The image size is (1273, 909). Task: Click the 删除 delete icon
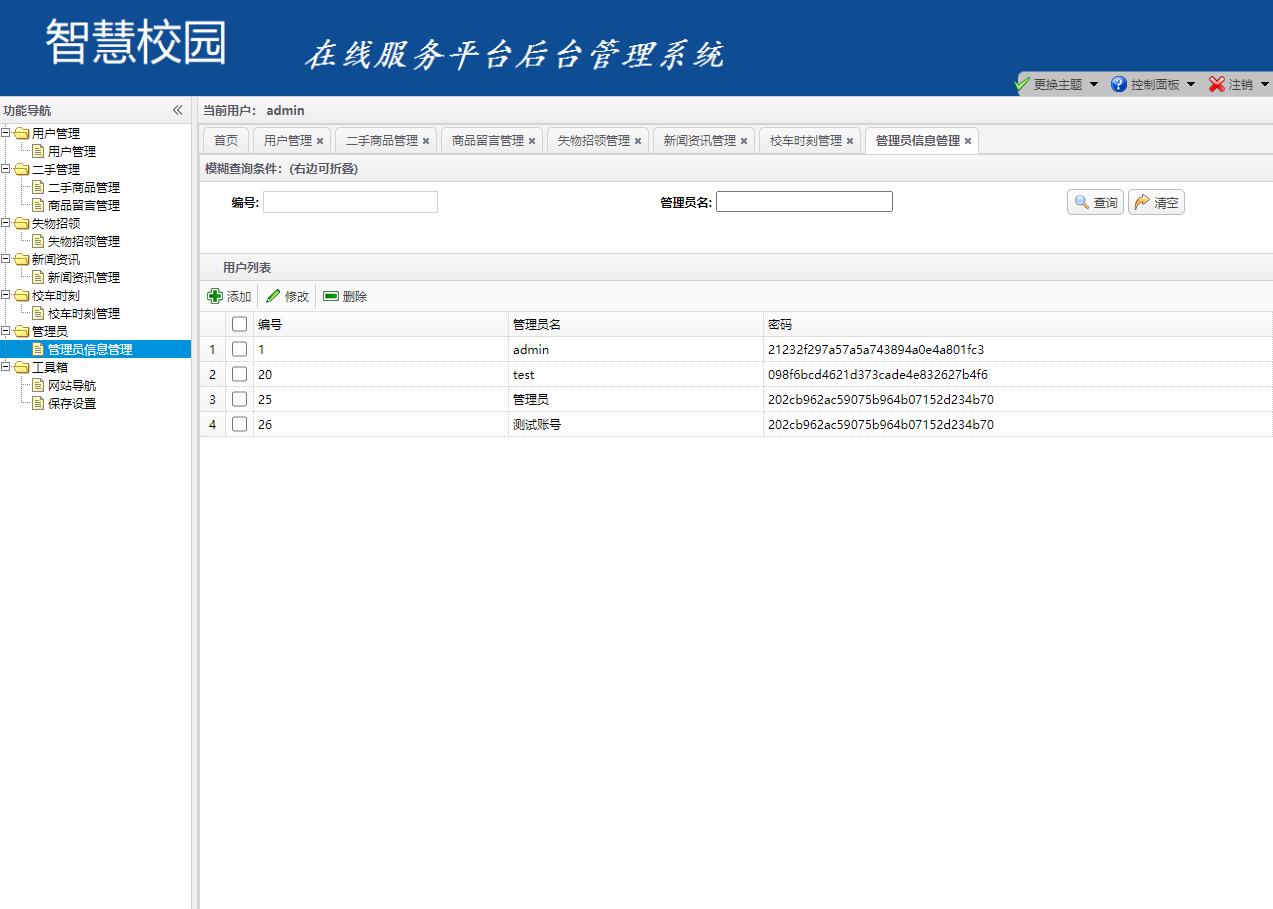[x=330, y=295]
